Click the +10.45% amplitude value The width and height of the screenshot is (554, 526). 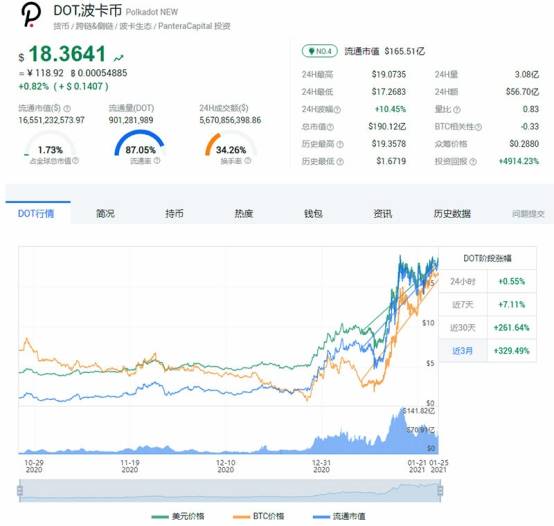point(390,109)
